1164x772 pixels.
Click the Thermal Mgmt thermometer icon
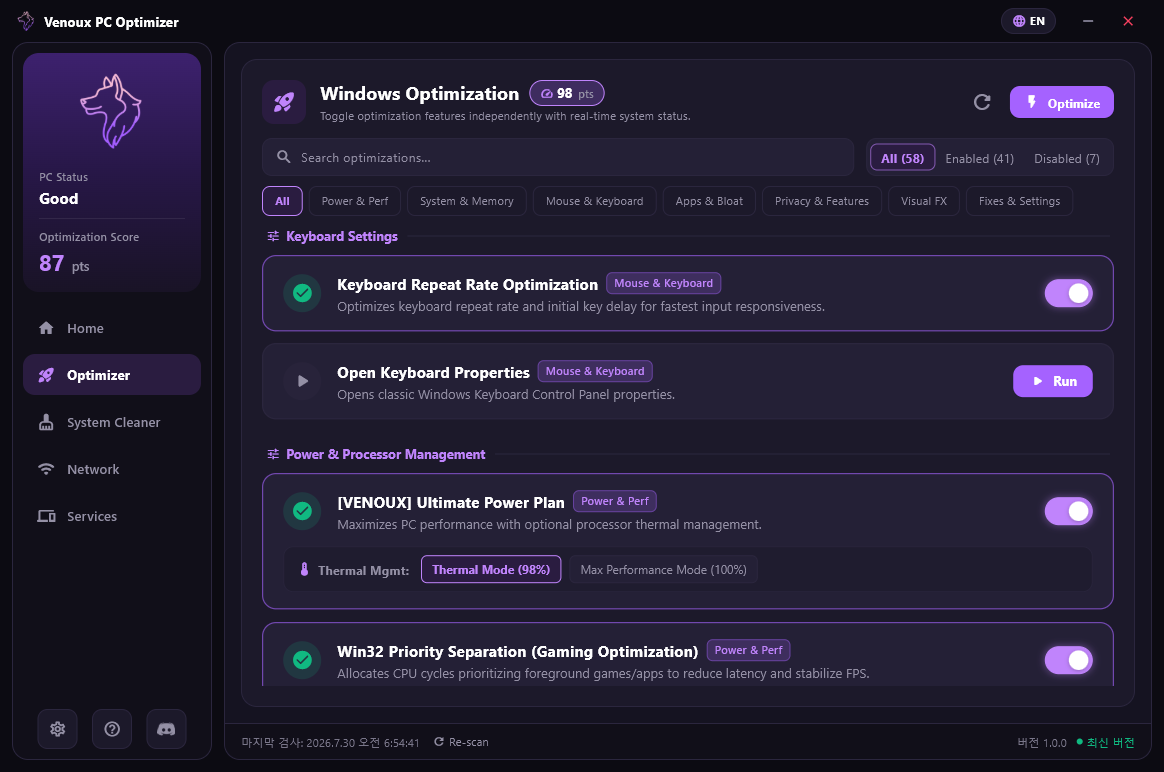click(304, 569)
